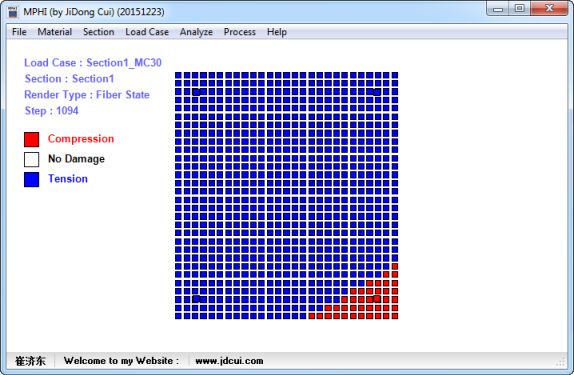Open the Analyze menu
This screenshot has width=574, height=375.
pyautogui.click(x=196, y=32)
